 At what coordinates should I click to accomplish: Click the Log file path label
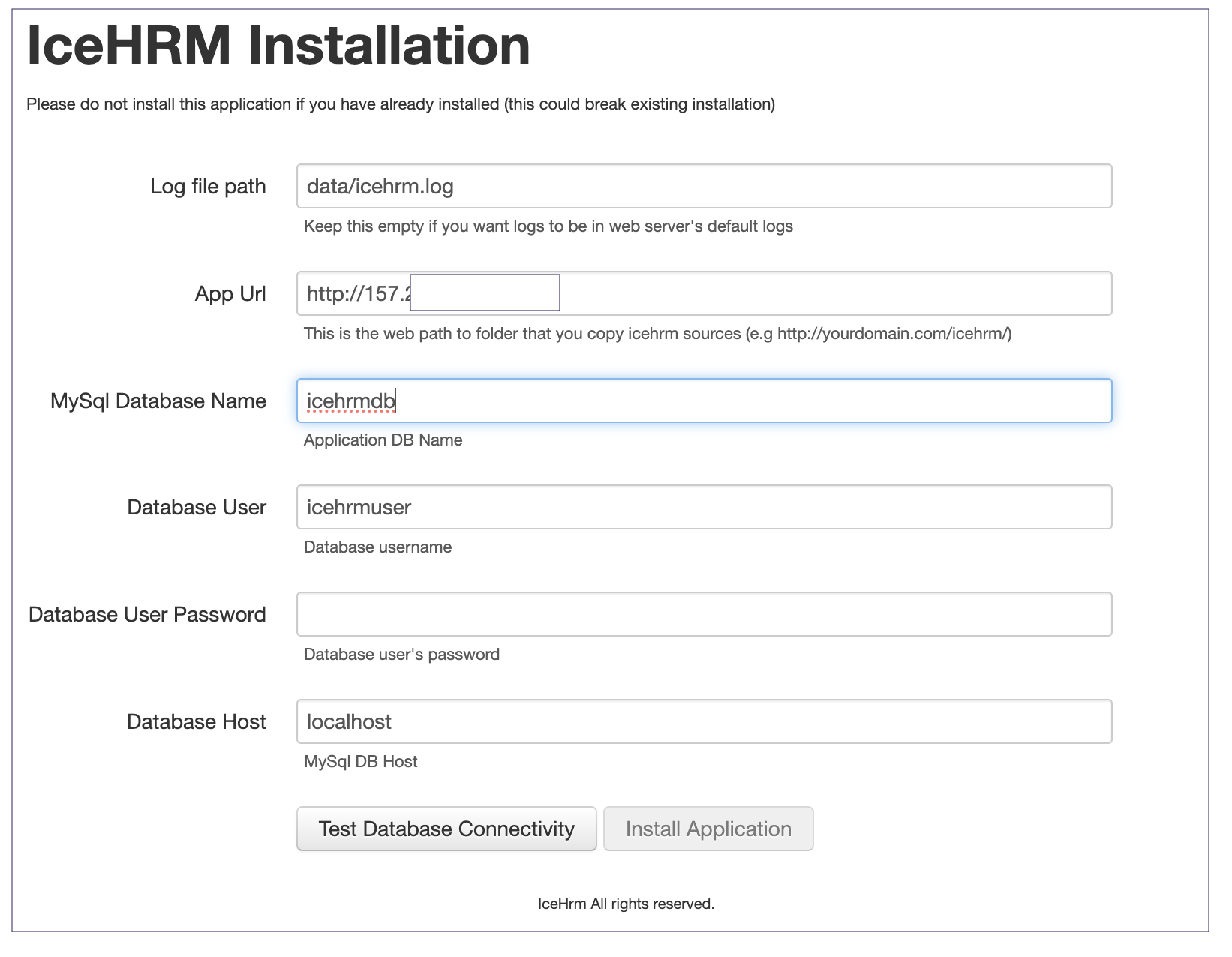coord(208,186)
